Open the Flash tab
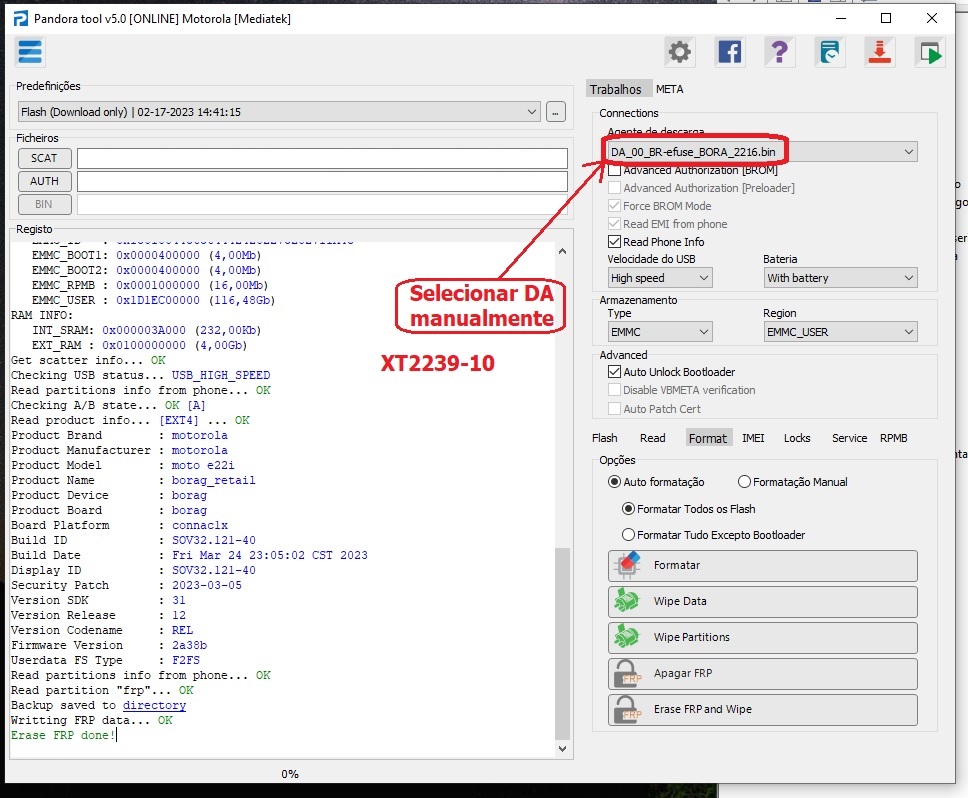 click(604, 438)
